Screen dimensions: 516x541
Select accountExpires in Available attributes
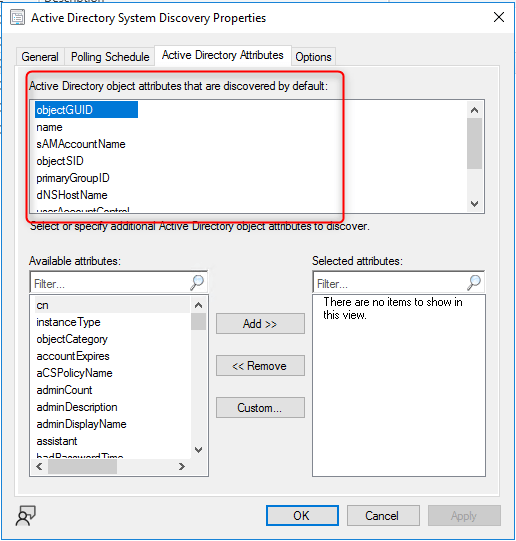pos(73,356)
